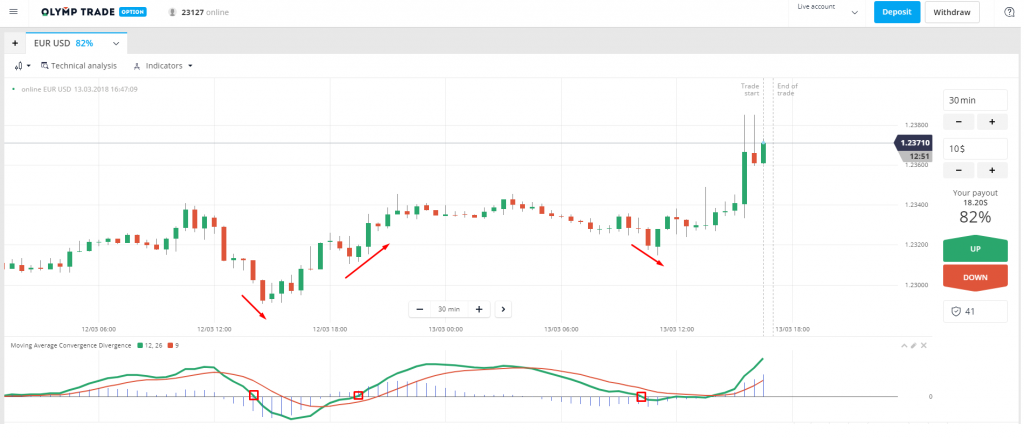The image size is (1024, 438).
Task: Open the help question mark icon
Action: (x=1009, y=12)
